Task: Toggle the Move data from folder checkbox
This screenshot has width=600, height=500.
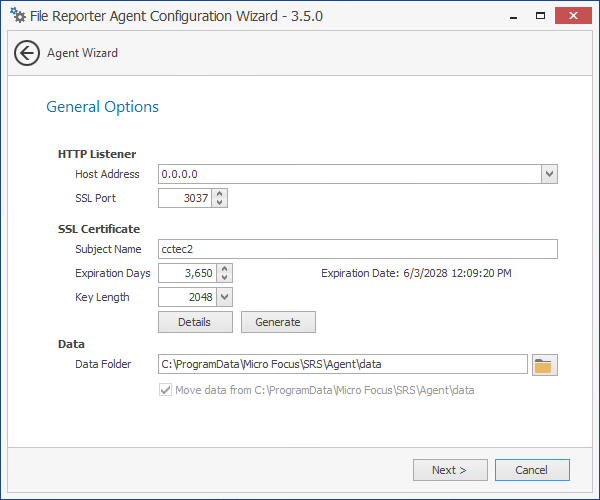Action: click(165, 390)
